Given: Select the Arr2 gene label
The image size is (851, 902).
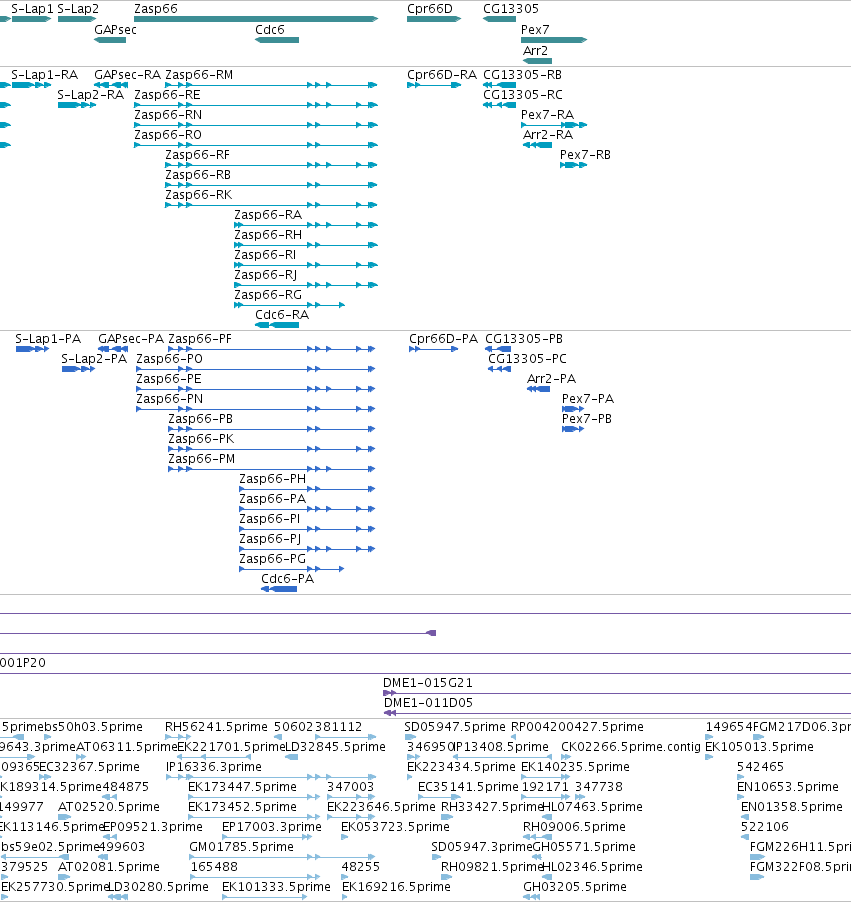Looking at the screenshot, I should click(x=535, y=51).
